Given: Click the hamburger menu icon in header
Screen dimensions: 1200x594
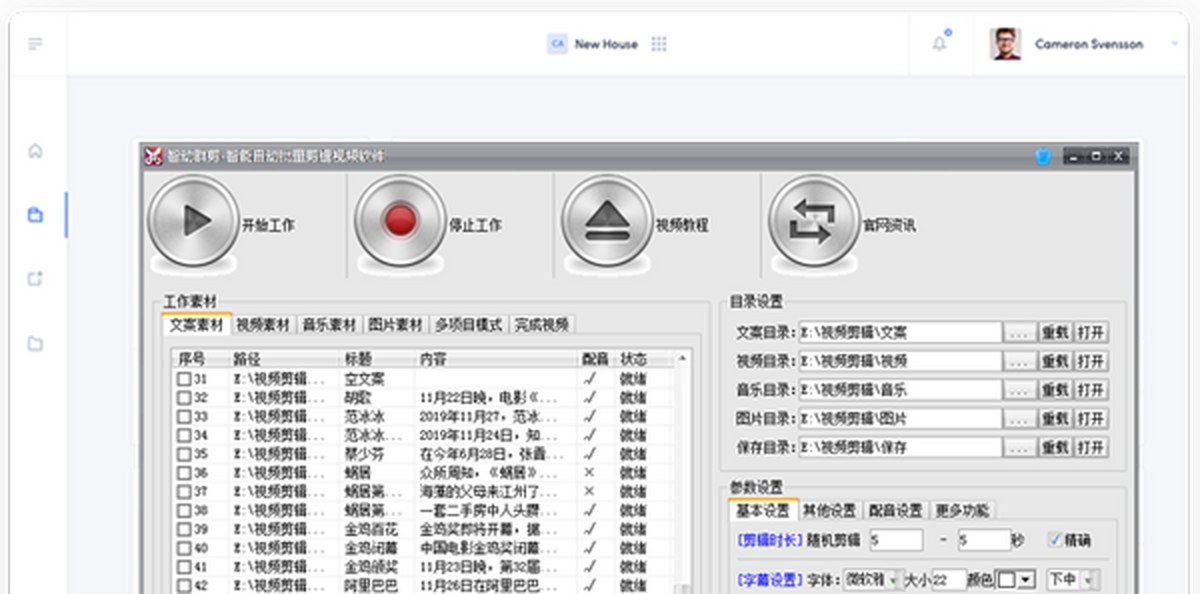Looking at the screenshot, I should [x=36, y=44].
